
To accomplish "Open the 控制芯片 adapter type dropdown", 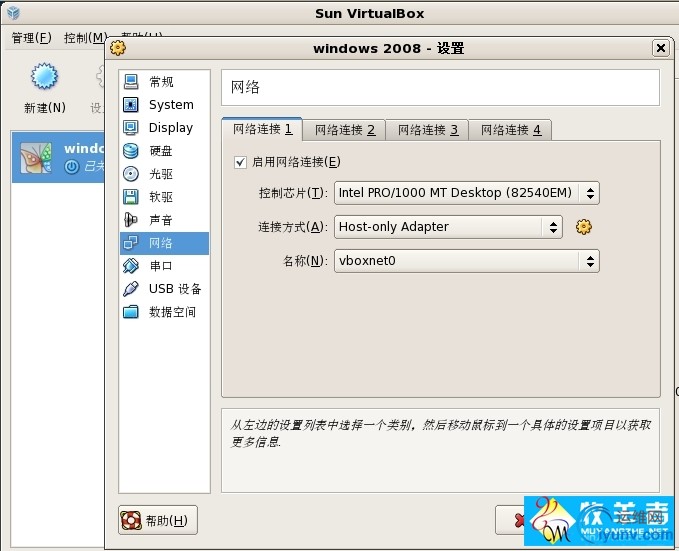I will [467, 193].
